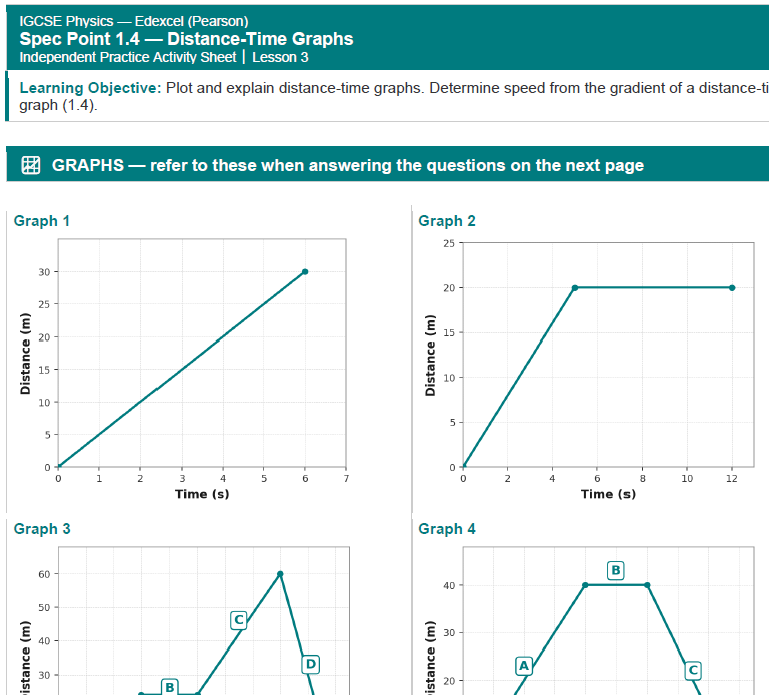Select label B on Graph 3

170,687
